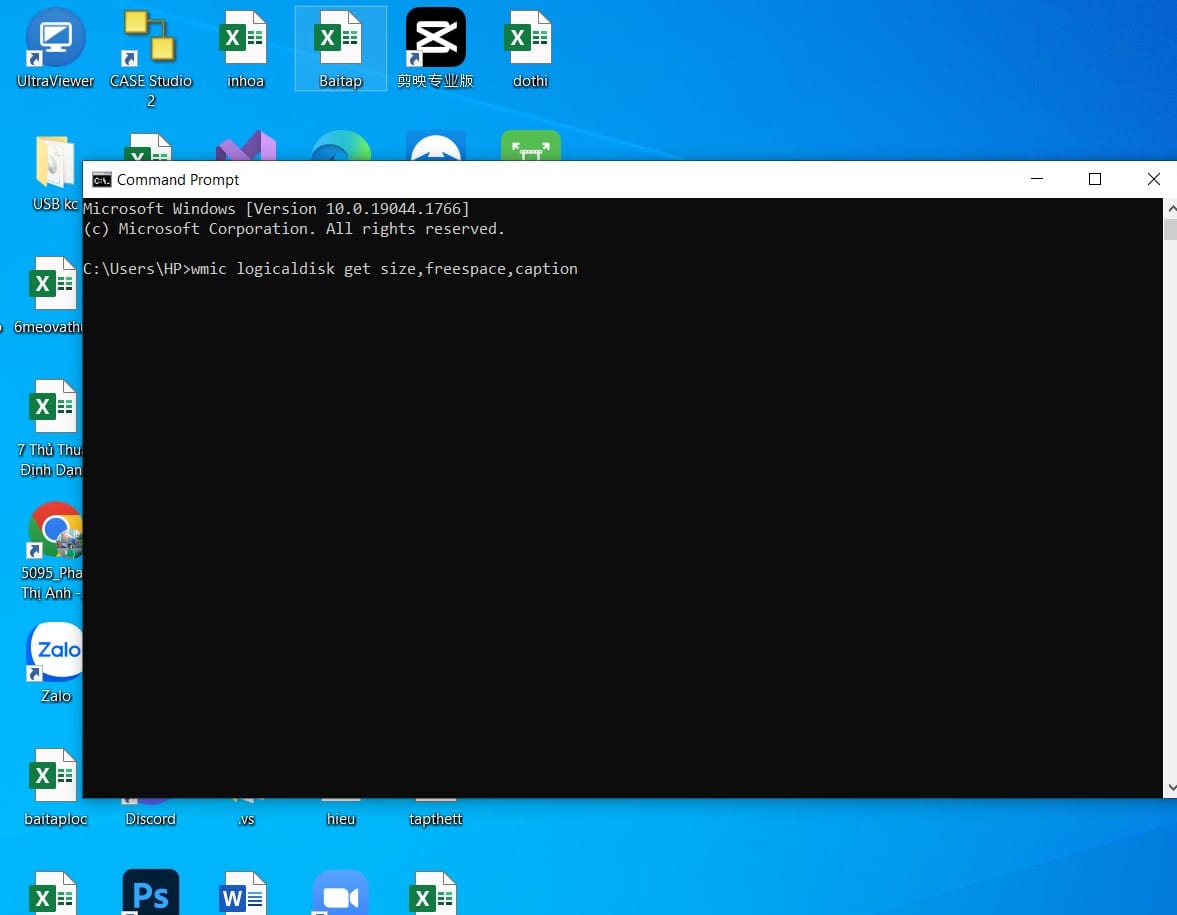Image resolution: width=1177 pixels, height=915 pixels.
Task: Click the Microsoft Edge icon behind the window
Action: click(x=341, y=146)
